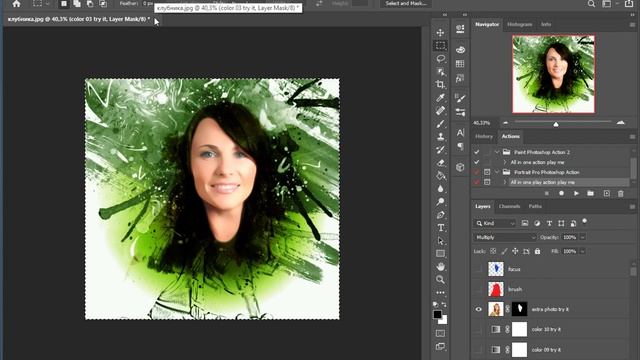This screenshot has height=360, width=640.
Task: Select the Healing Brush tool
Action: 440,111
